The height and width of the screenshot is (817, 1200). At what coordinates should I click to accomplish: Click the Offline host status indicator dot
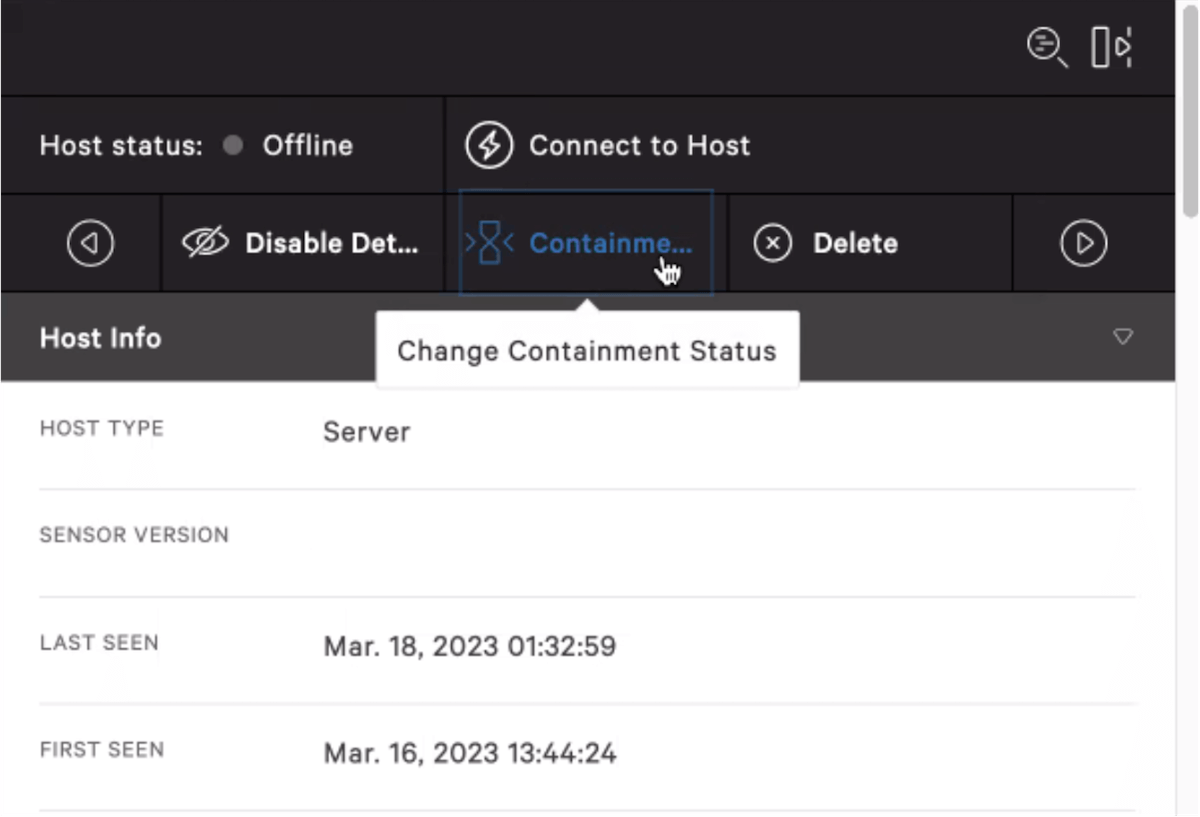(235, 145)
